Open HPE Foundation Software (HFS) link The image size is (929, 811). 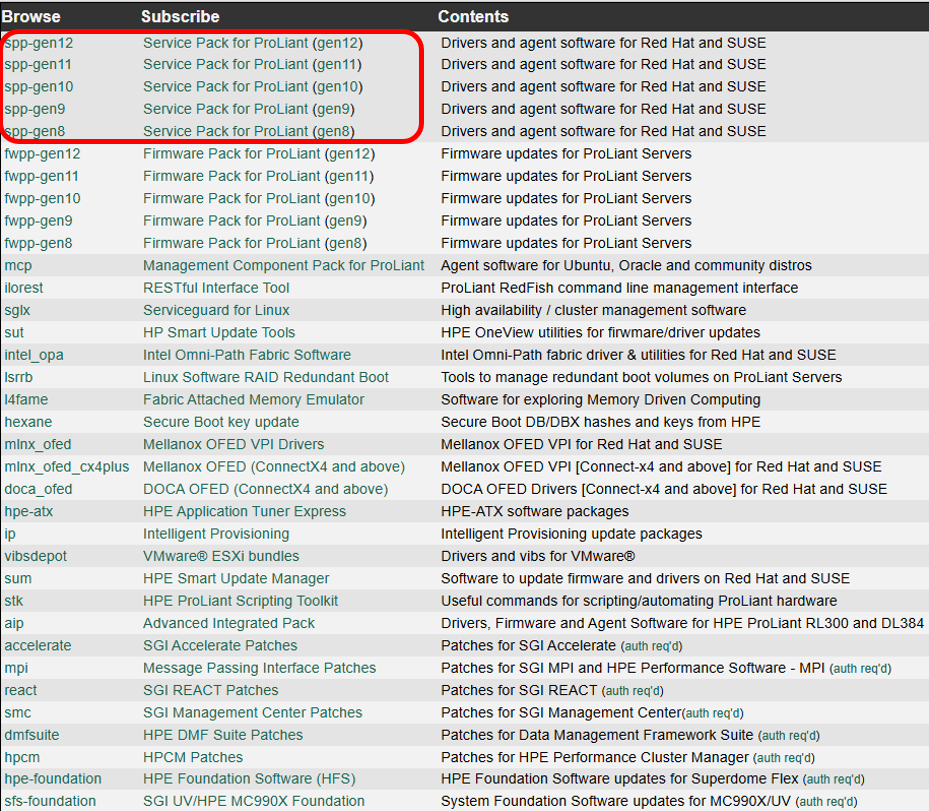pos(249,779)
